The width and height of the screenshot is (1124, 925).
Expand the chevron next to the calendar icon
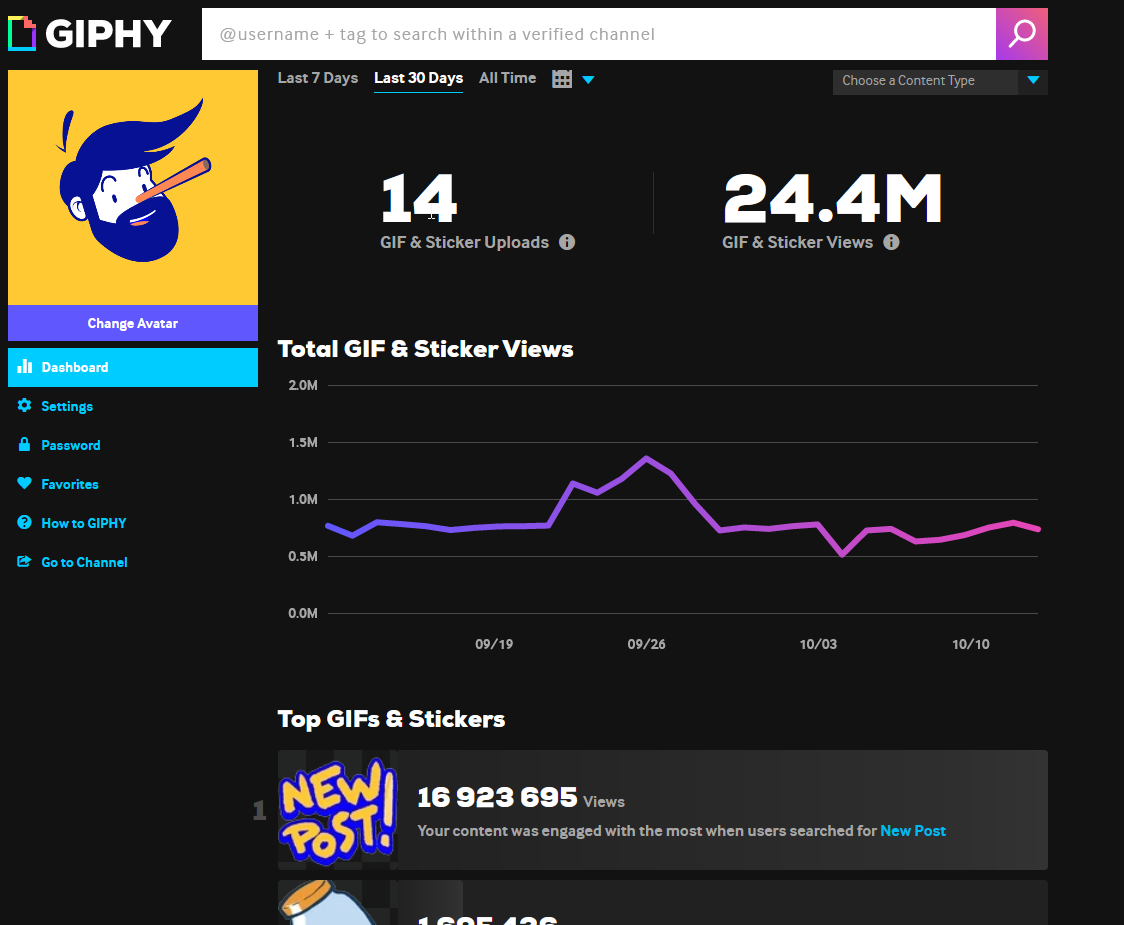click(x=588, y=79)
